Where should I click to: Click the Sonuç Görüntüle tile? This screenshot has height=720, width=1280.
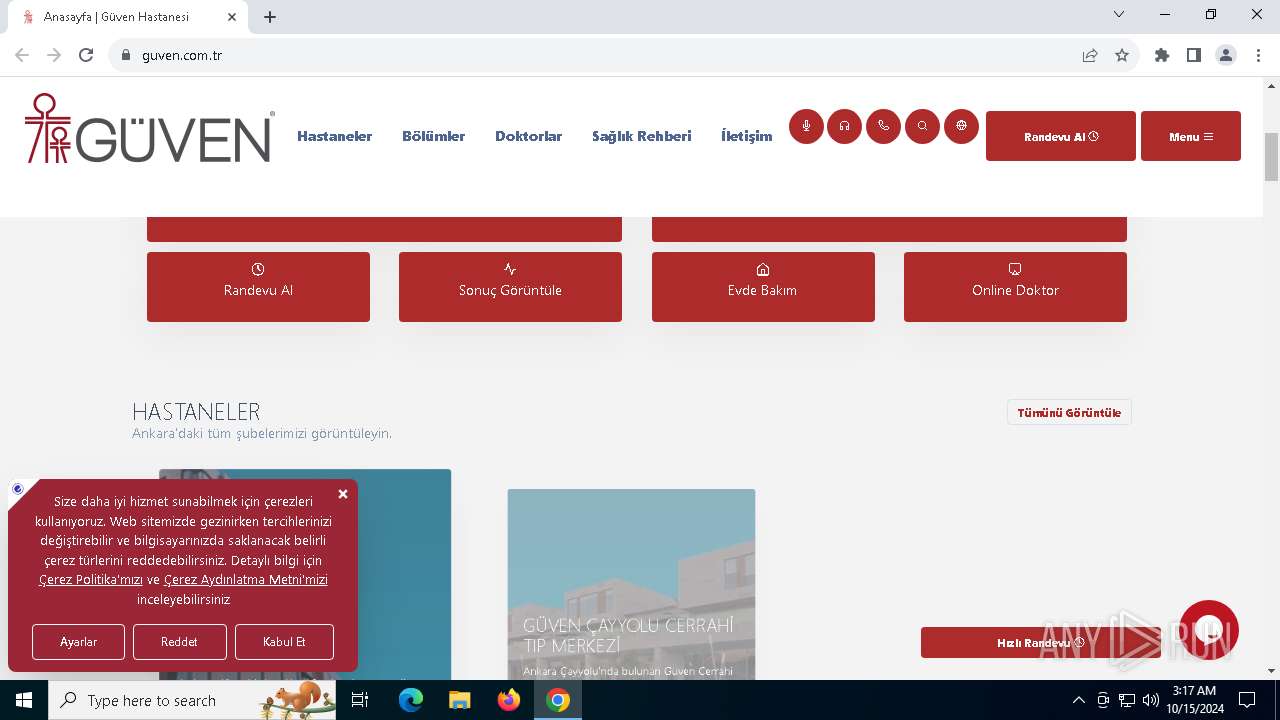510,287
